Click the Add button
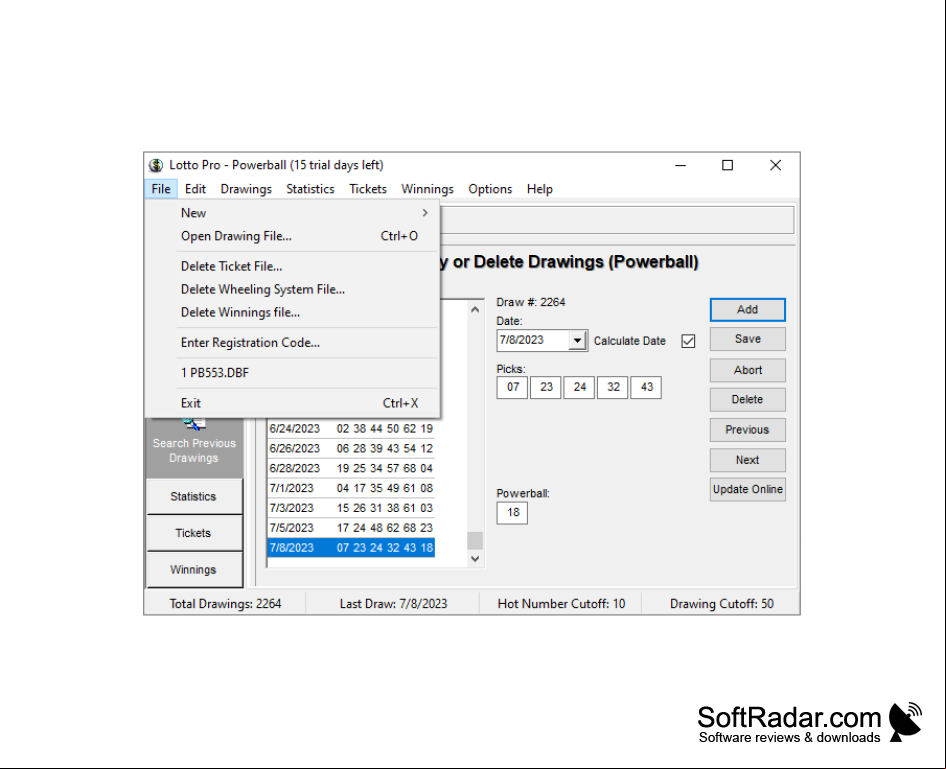This screenshot has width=946, height=769. point(748,309)
